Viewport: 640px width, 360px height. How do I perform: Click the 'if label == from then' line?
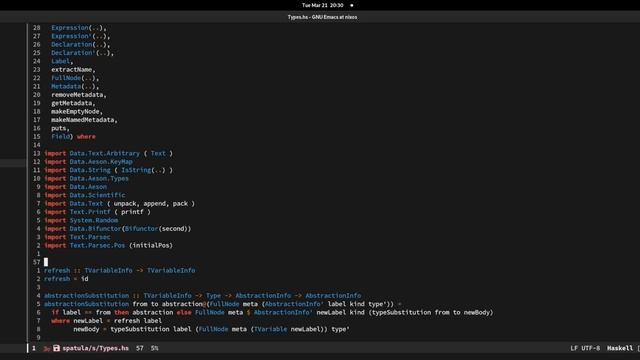pos(272,312)
